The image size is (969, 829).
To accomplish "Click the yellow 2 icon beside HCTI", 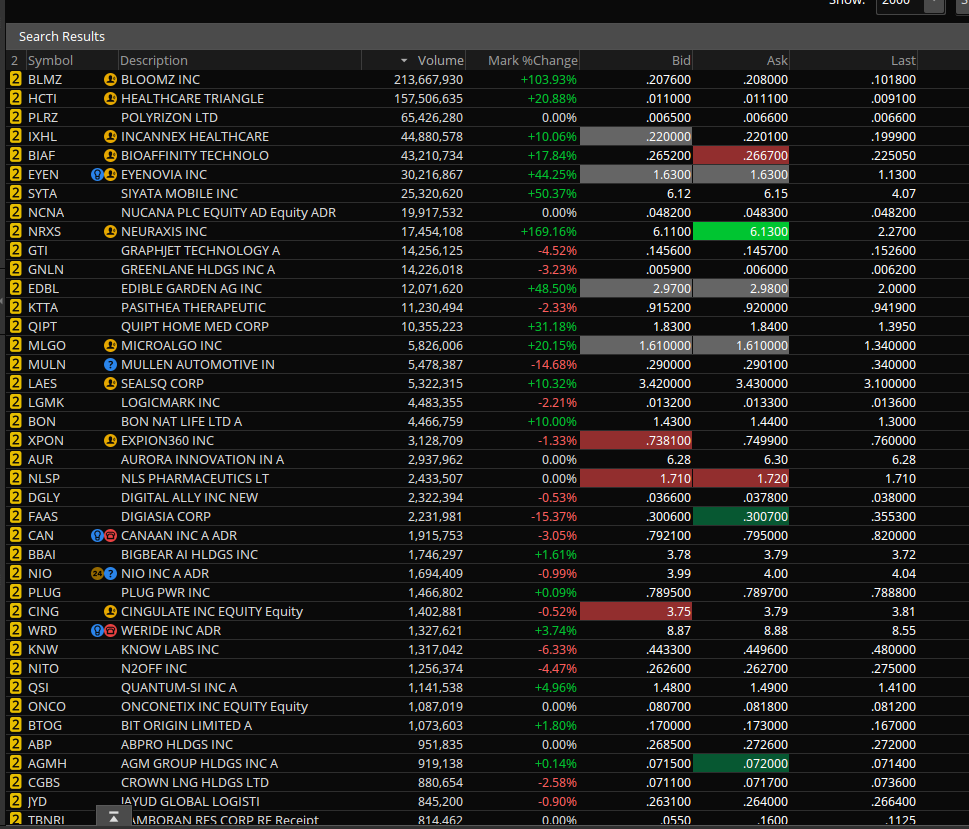I will pos(15,98).
